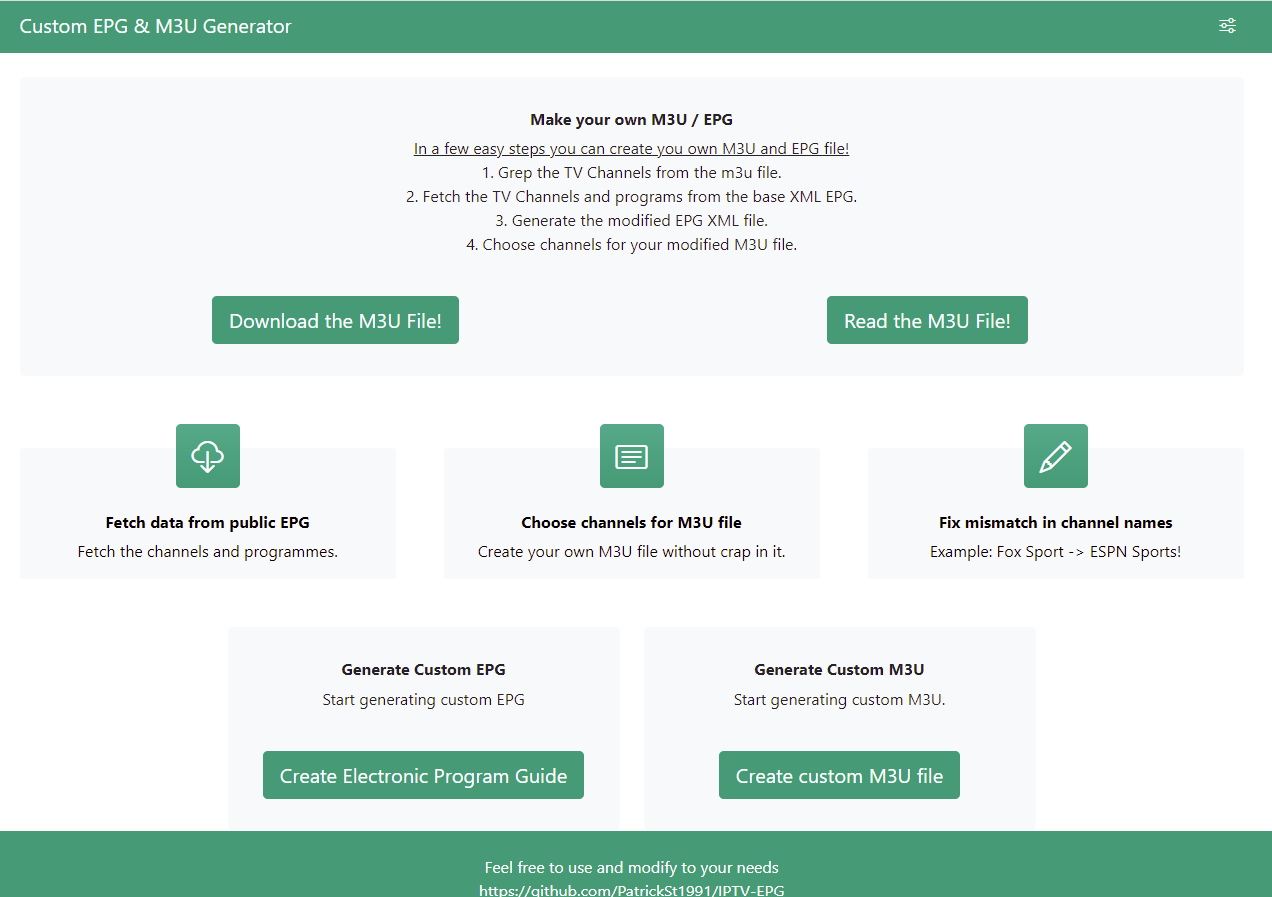This screenshot has height=897, width=1272.
Task: Click the 'Generate Custom EPG' heading
Action: click(x=424, y=669)
